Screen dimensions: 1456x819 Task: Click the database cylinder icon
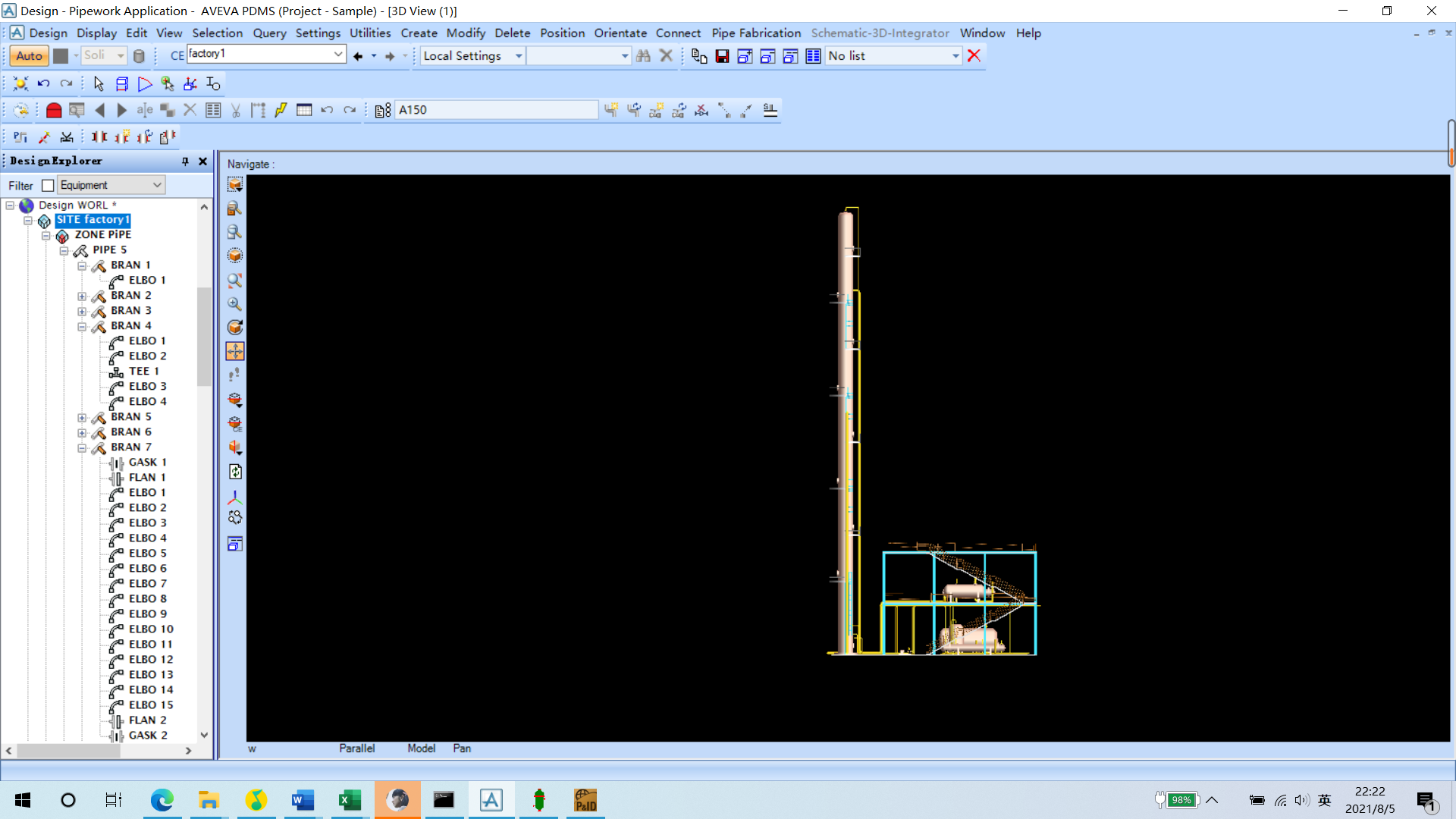coord(139,56)
